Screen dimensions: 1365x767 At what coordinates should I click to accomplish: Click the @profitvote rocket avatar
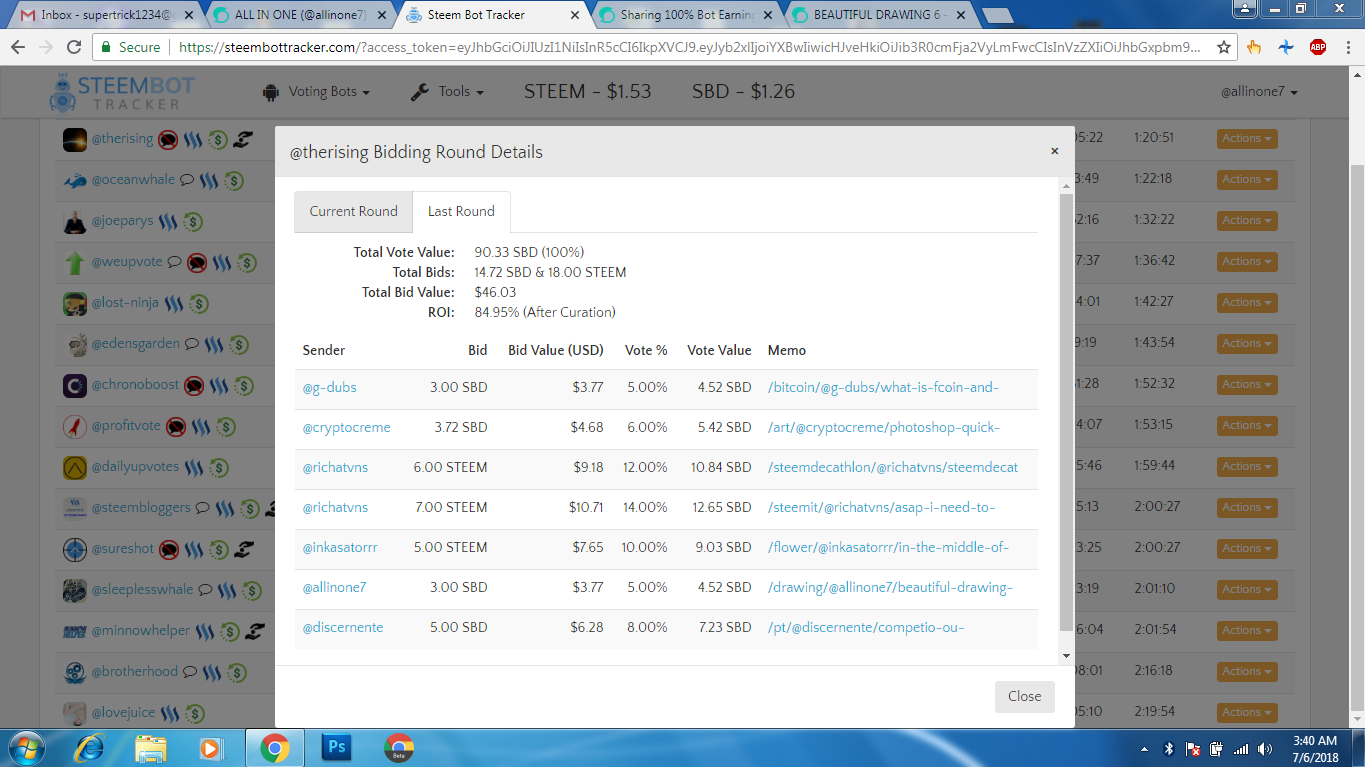pos(75,426)
